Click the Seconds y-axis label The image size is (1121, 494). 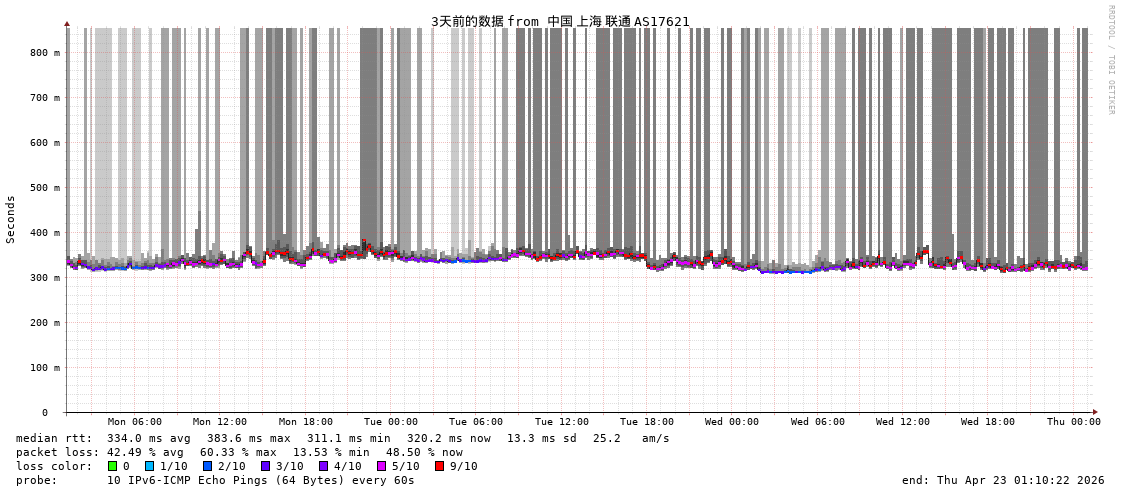tap(11, 219)
